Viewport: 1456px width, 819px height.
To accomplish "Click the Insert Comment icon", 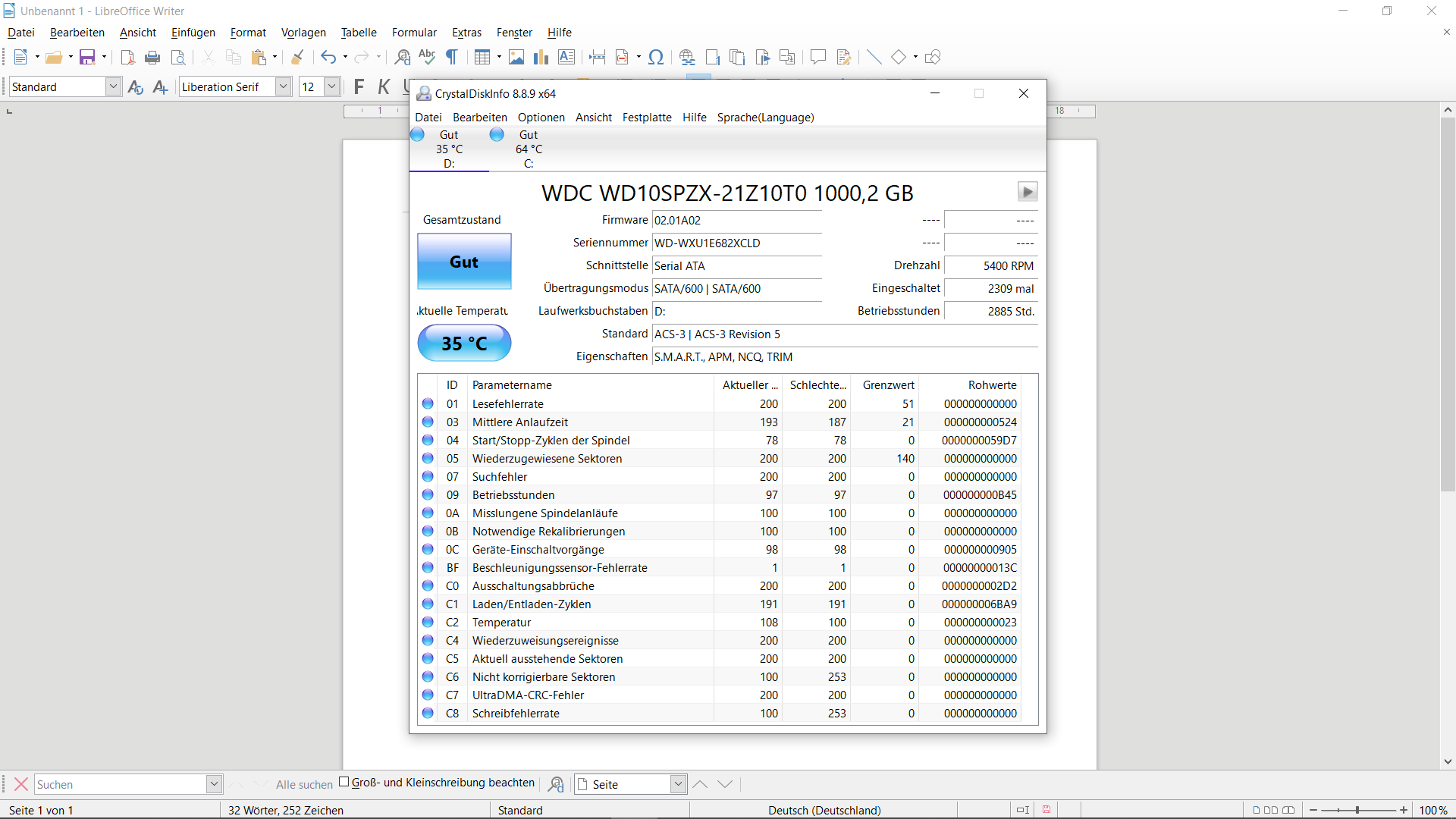I will coord(817,57).
